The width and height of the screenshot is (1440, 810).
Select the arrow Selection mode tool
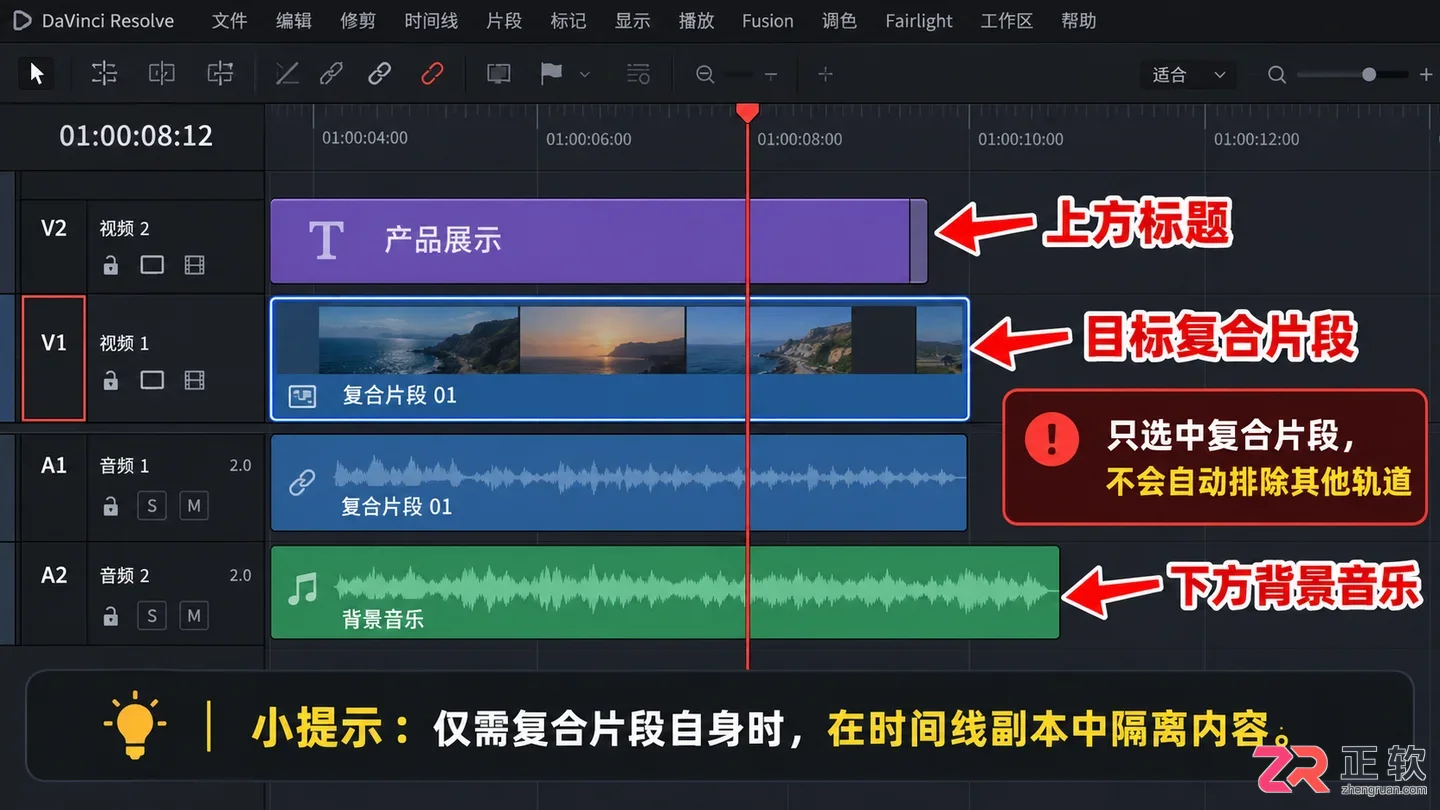point(37,74)
